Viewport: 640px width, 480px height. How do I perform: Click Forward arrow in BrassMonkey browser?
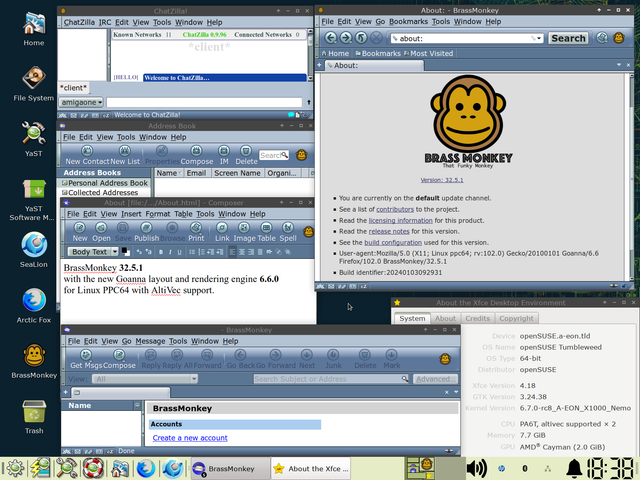click(x=346, y=38)
